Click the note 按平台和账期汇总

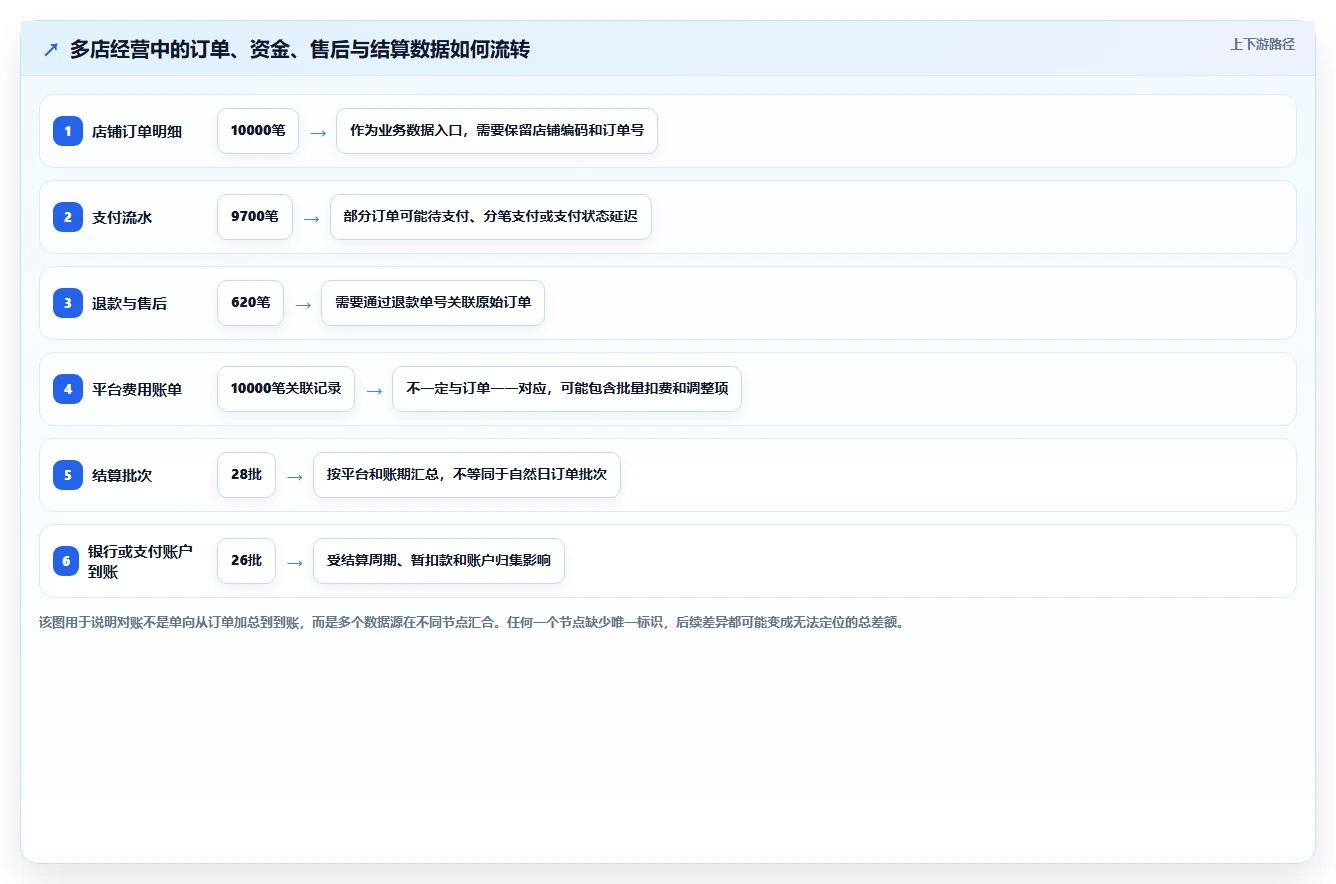pyautogui.click(x=467, y=475)
